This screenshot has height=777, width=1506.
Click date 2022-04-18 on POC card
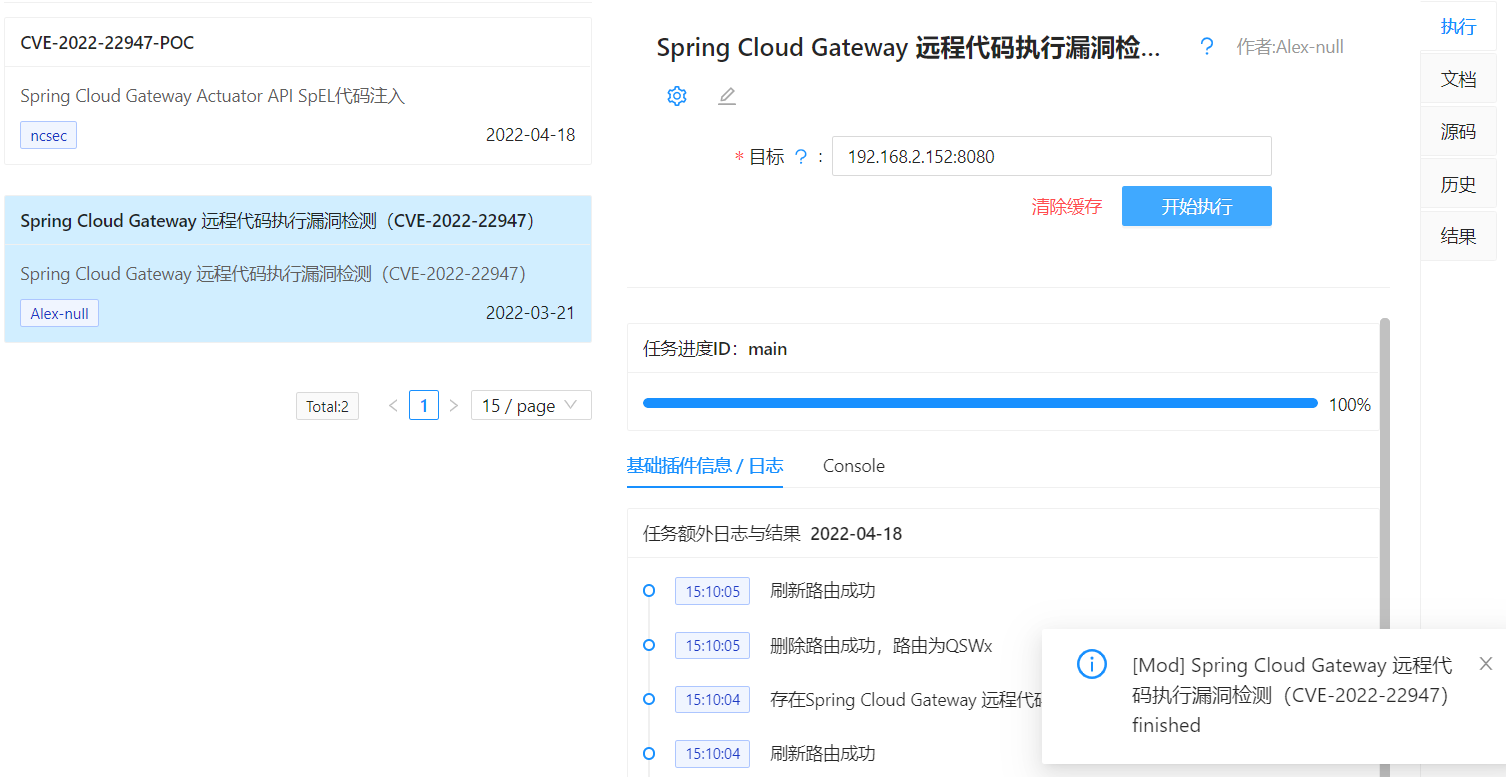point(531,135)
